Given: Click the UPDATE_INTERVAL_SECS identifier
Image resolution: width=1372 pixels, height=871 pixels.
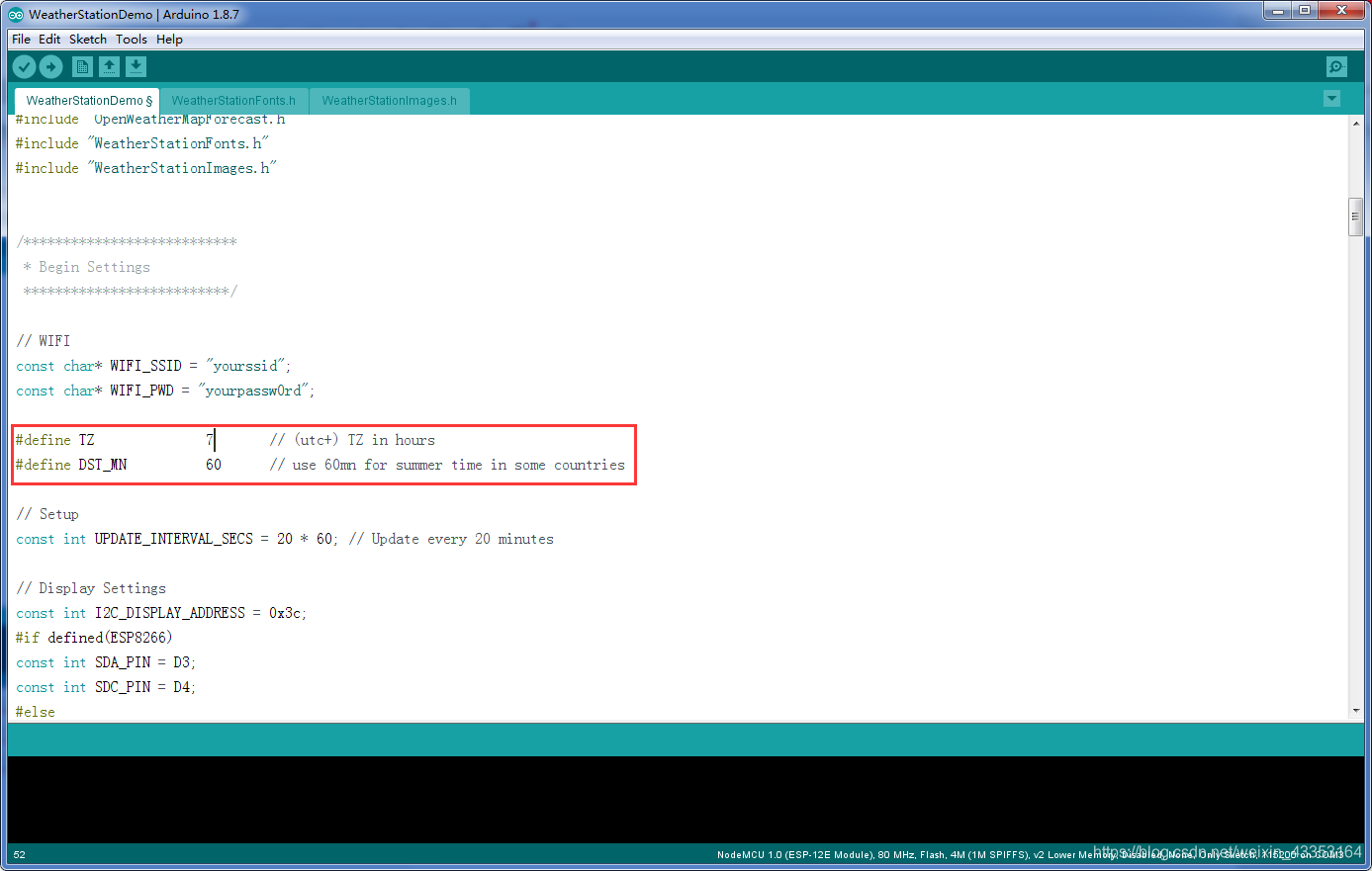Looking at the screenshot, I should tap(174, 539).
